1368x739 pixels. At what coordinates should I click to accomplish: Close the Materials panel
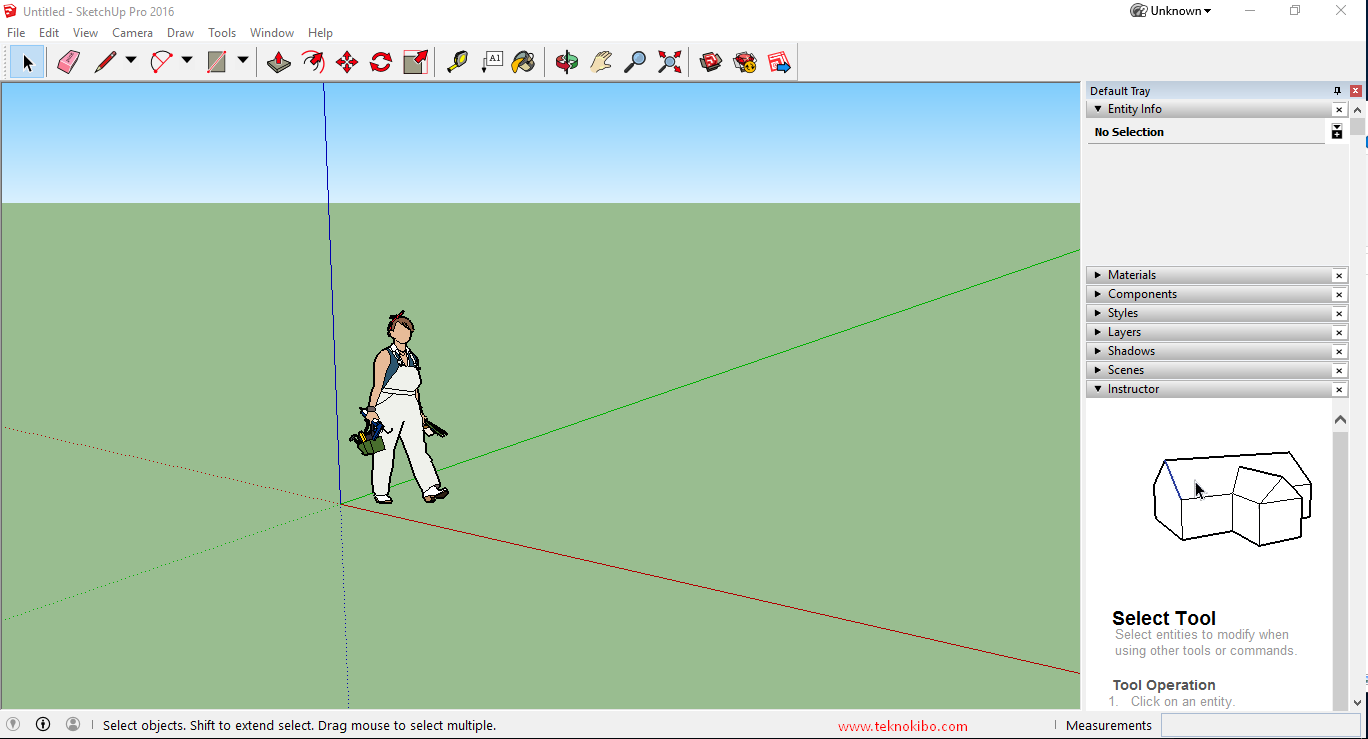[1339, 276]
